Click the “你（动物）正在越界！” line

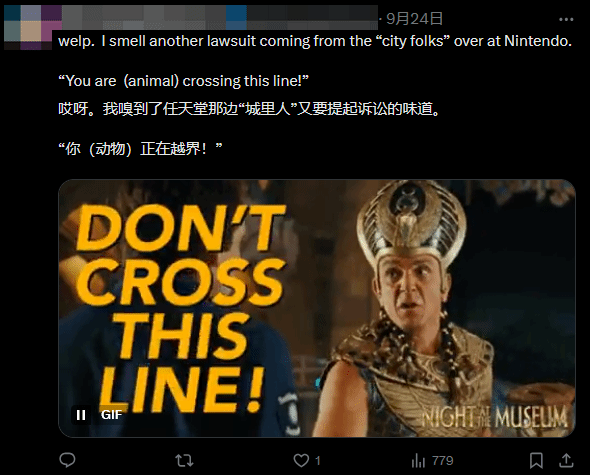(x=140, y=149)
